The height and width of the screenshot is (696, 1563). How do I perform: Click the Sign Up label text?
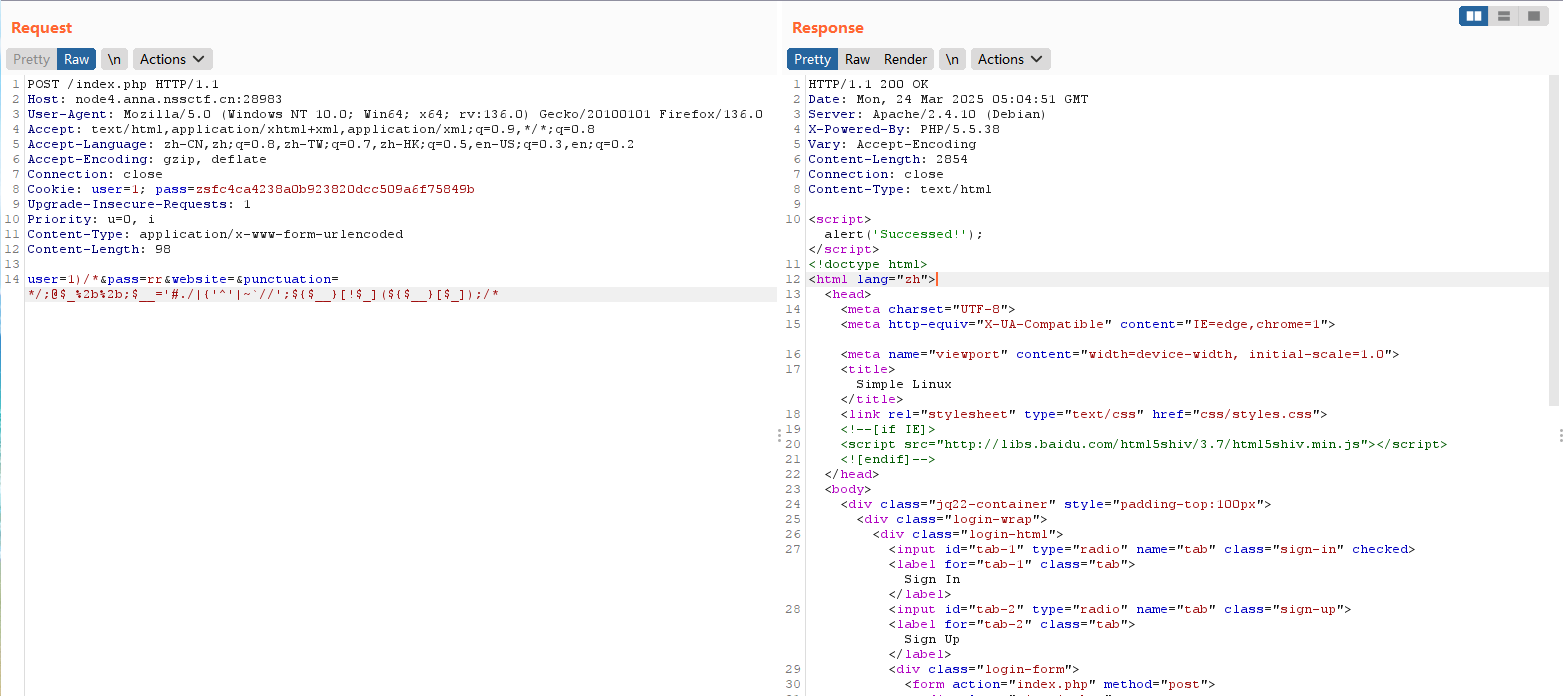932,639
